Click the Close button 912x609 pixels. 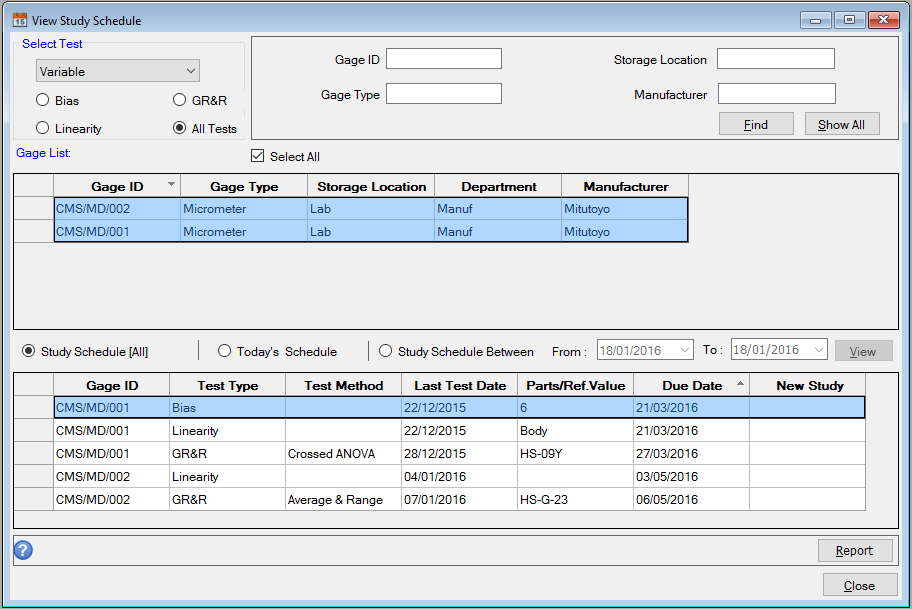click(860, 585)
